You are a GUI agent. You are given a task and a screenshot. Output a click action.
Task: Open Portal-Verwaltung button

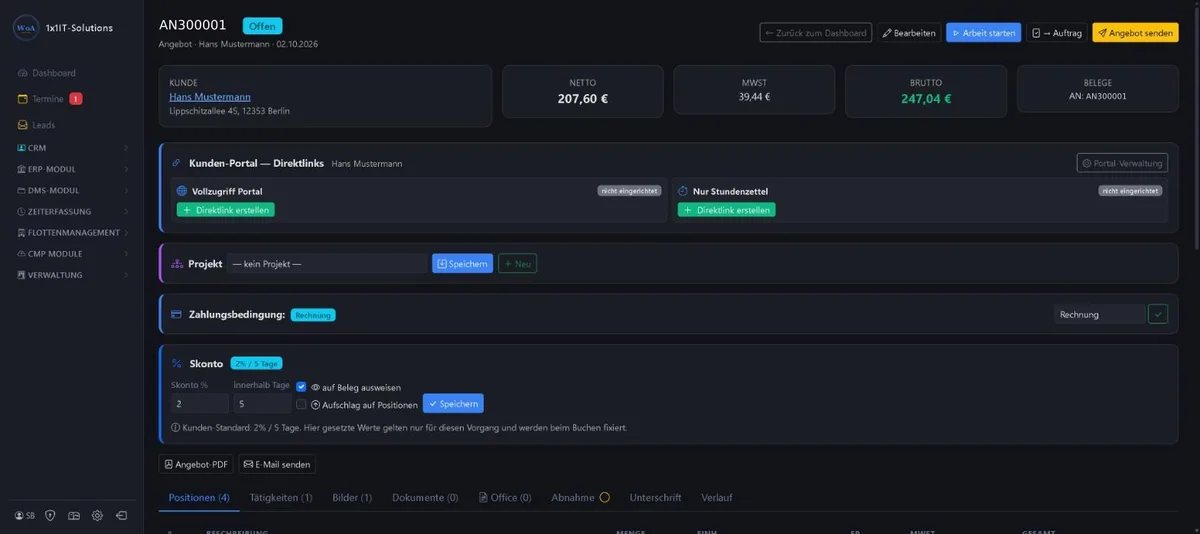[1122, 163]
